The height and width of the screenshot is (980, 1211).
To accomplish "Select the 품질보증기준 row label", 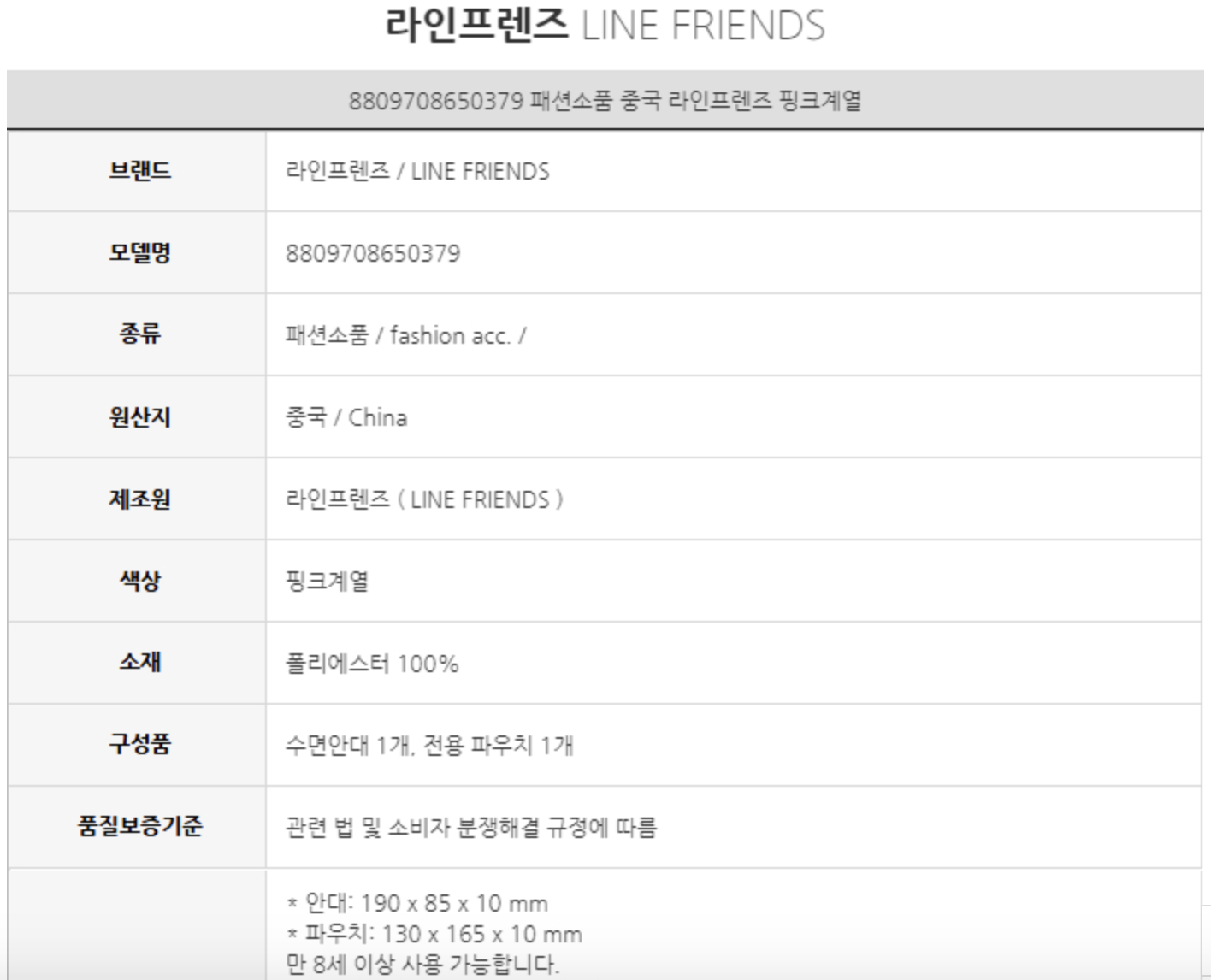I will [139, 826].
